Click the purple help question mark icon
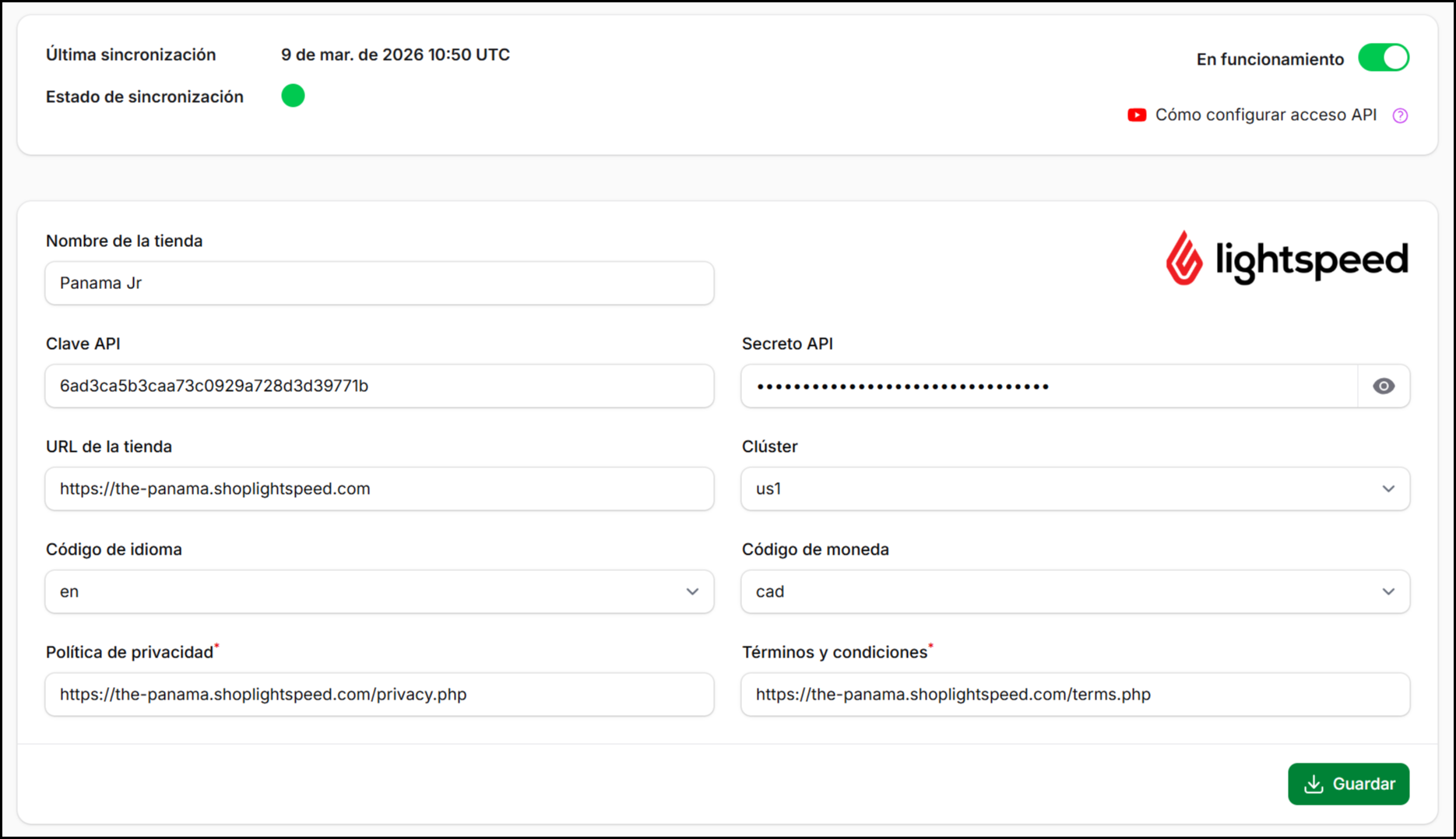Screen dimensions: 1456x839 [x=1400, y=115]
